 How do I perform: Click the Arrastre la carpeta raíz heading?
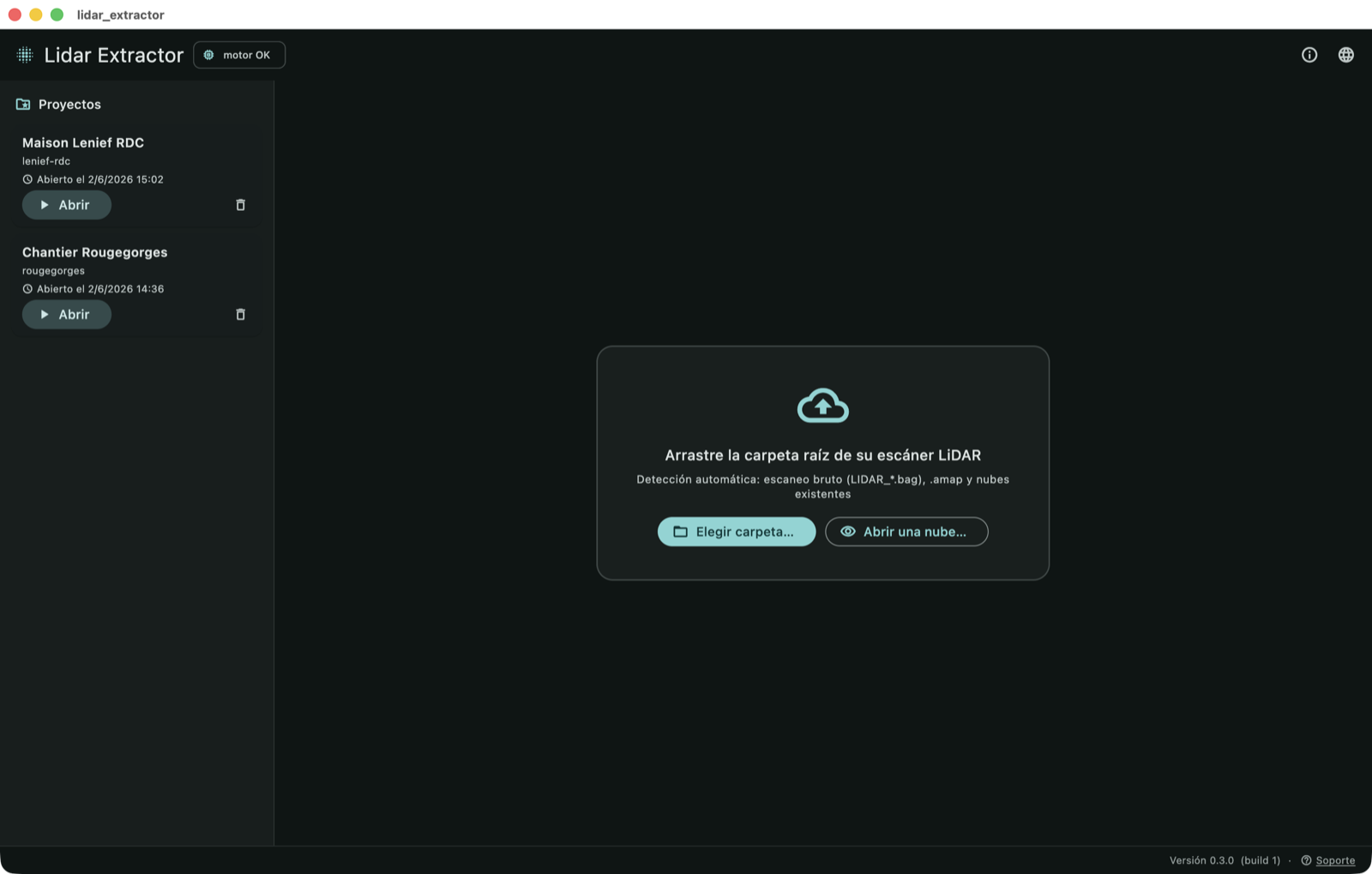pos(823,455)
